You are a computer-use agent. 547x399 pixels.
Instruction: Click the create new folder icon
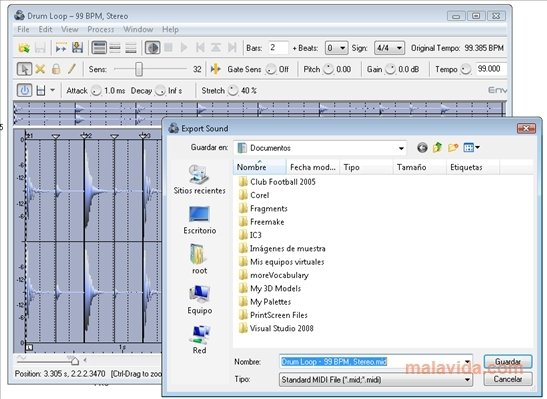[x=453, y=148]
